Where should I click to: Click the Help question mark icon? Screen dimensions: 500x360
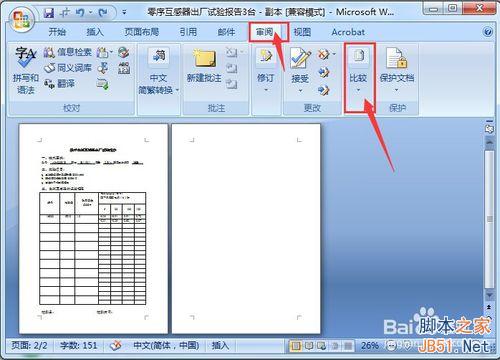tap(487, 32)
